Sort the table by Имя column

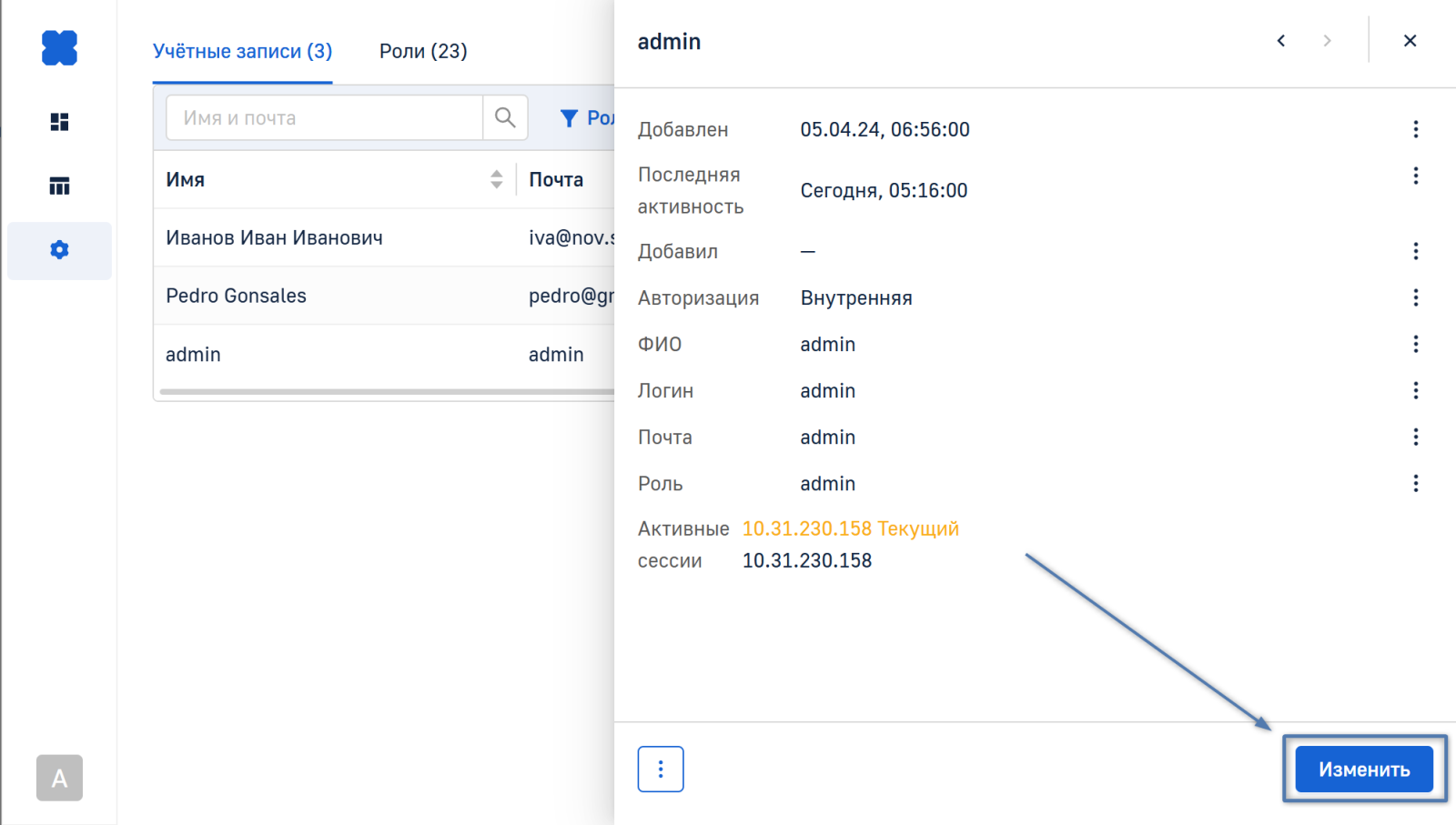tap(496, 179)
